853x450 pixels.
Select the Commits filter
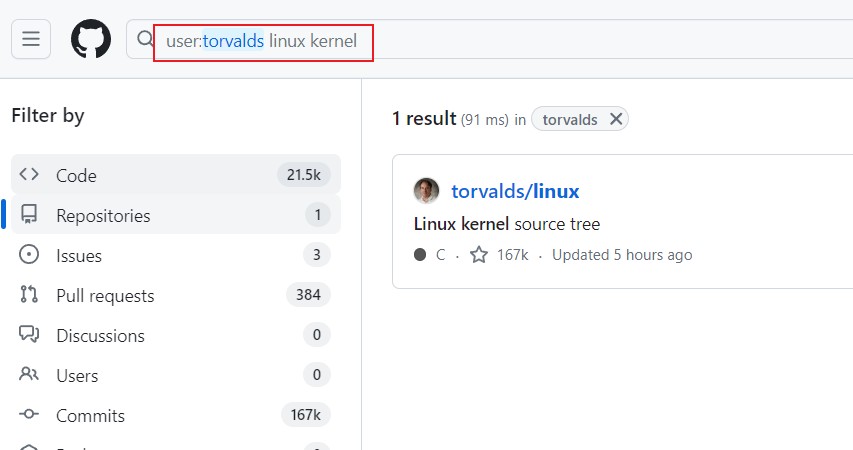176,415
